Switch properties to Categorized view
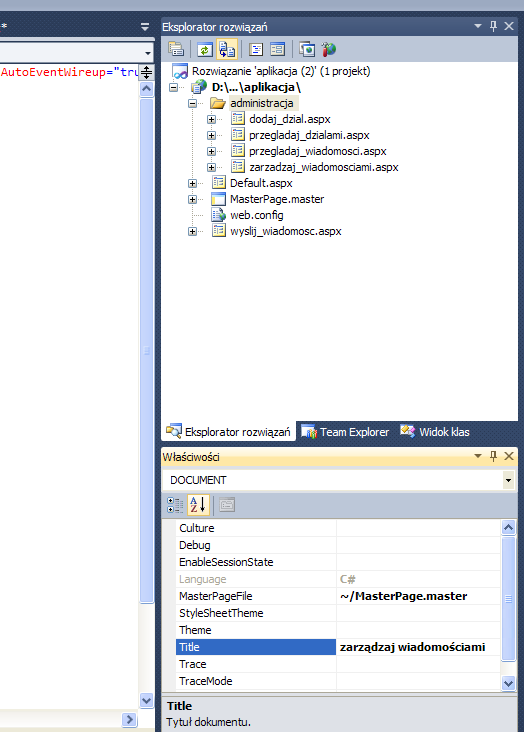Image resolution: width=524 pixels, height=732 pixels. point(175,505)
